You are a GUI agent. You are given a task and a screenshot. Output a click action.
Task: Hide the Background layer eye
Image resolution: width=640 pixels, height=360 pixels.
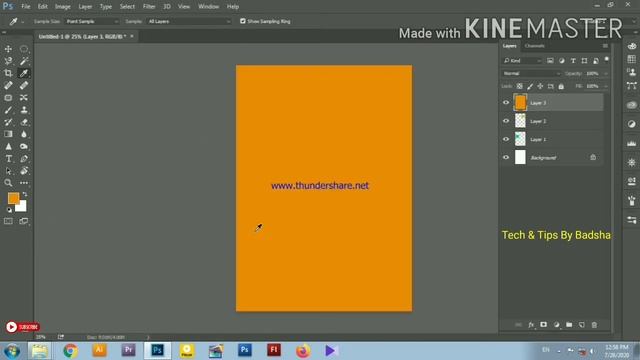tap(506, 158)
